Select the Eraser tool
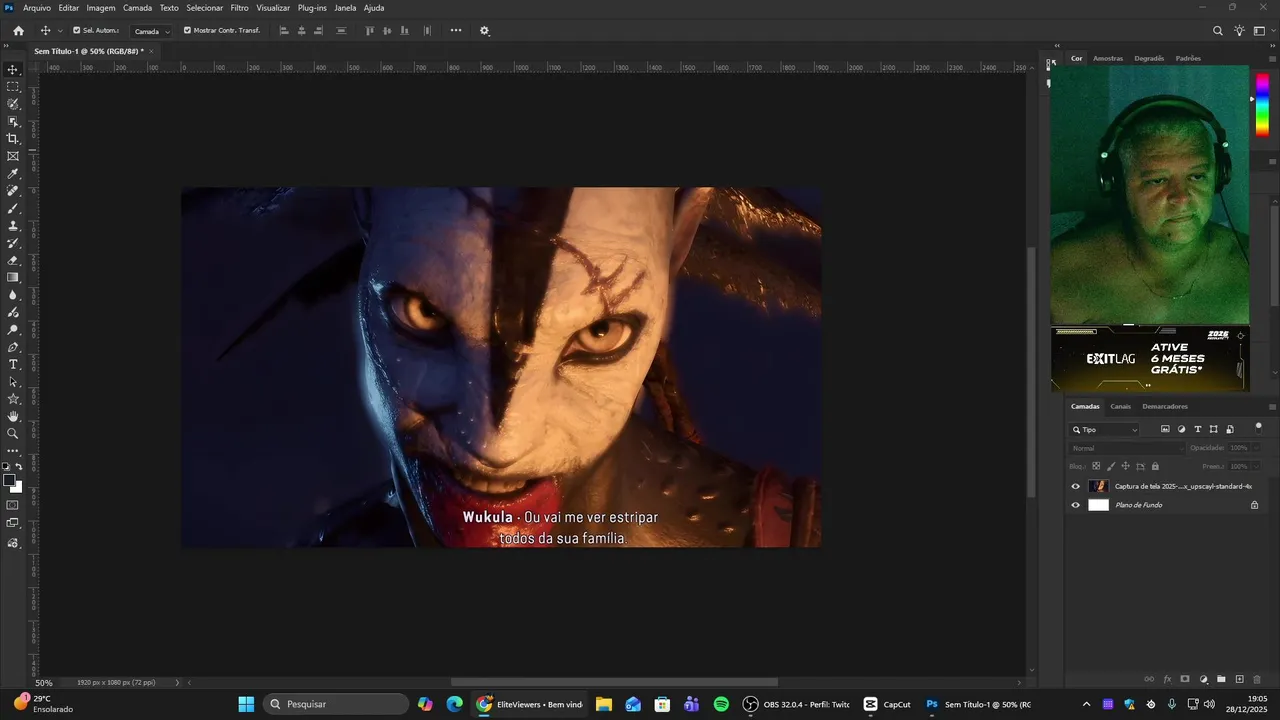Viewport: 1280px width, 720px height. tap(13, 260)
